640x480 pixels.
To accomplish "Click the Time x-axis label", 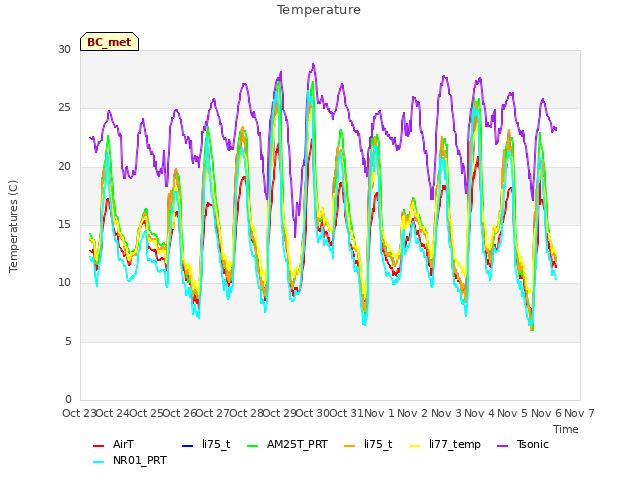I will [x=566, y=429].
